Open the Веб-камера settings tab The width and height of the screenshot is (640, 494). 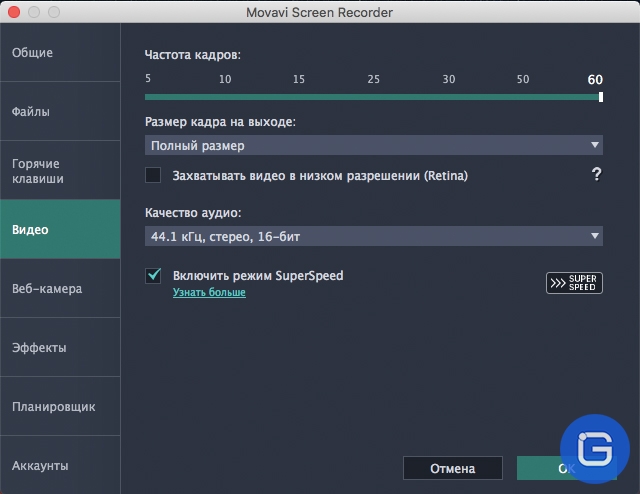[x=60, y=288]
